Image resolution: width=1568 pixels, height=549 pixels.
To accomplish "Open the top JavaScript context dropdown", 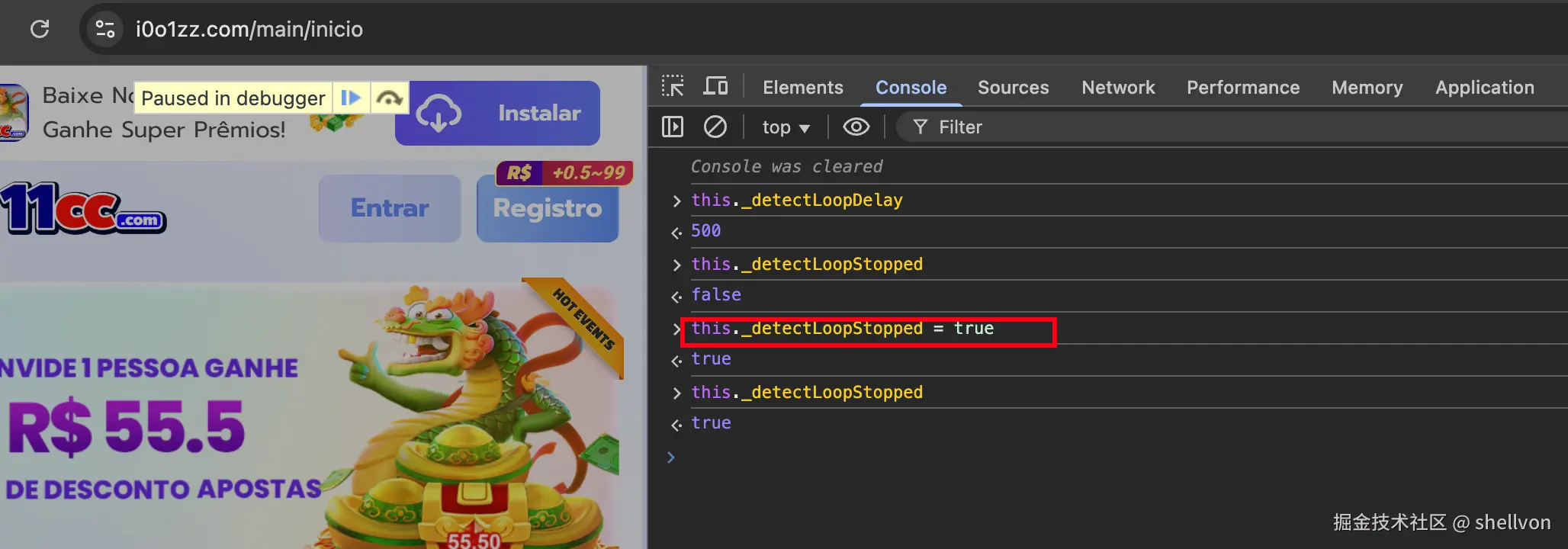I will pos(786,127).
